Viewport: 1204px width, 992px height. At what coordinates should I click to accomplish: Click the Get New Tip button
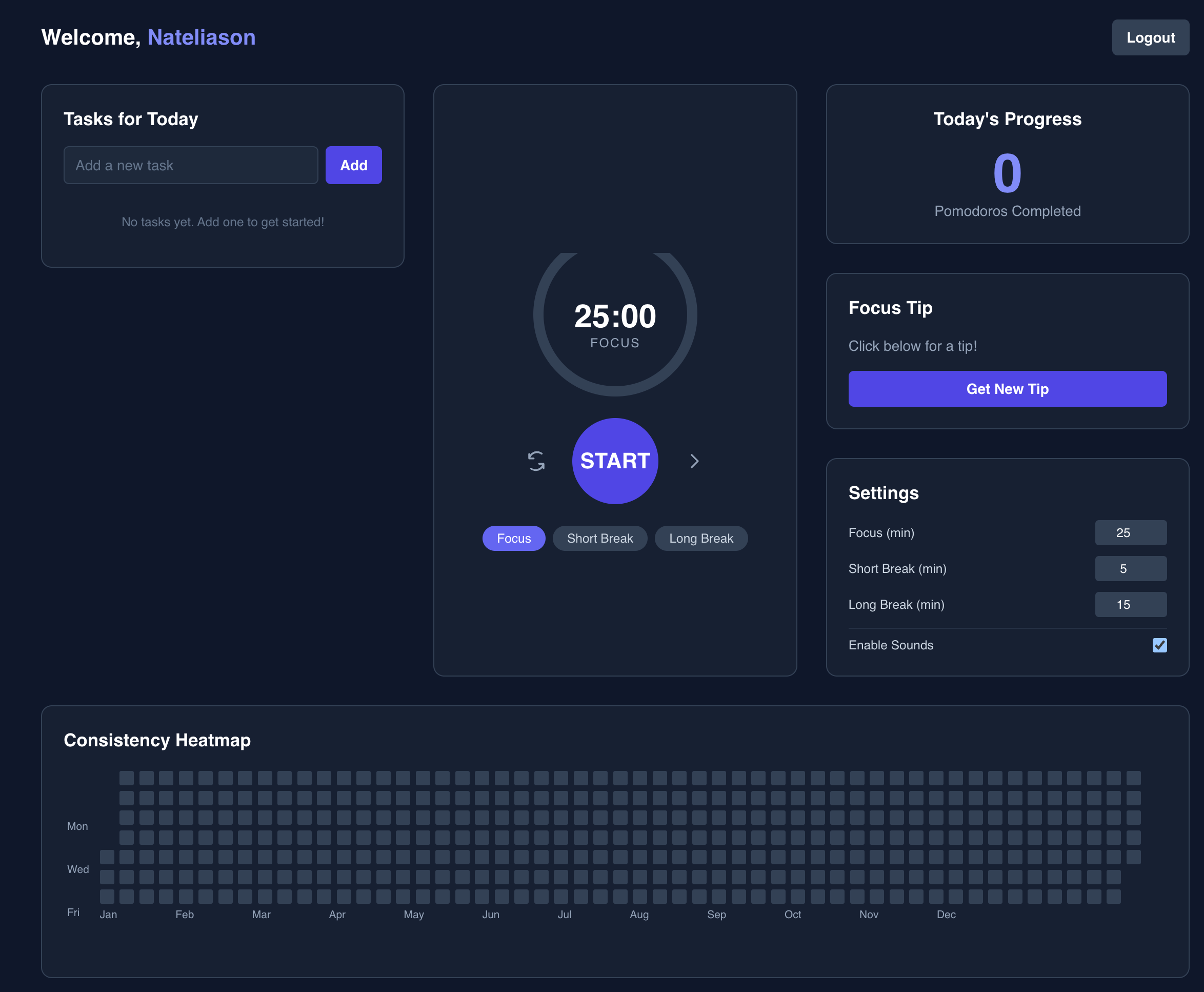(x=1007, y=389)
